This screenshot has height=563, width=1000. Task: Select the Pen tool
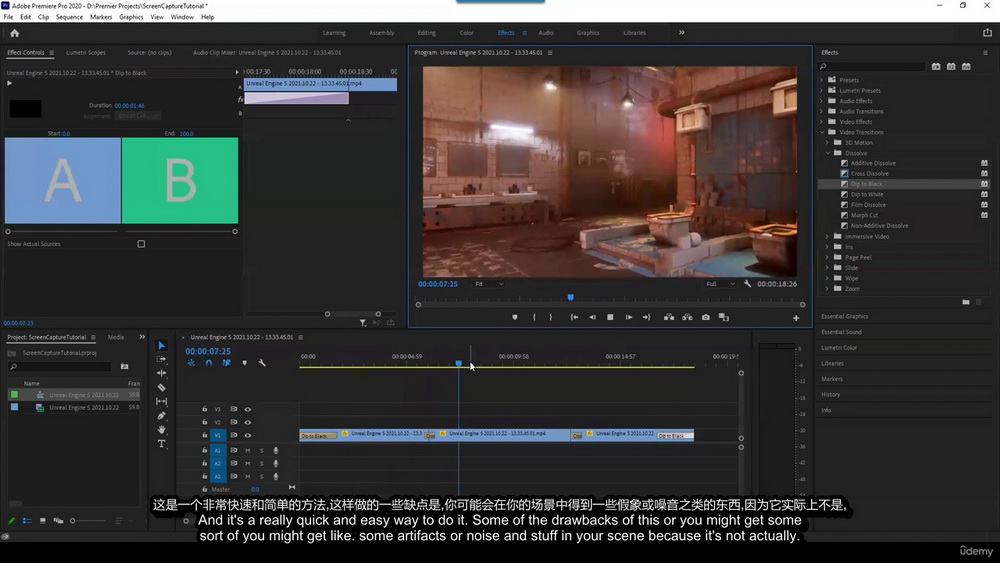pyautogui.click(x=161, y=416)
